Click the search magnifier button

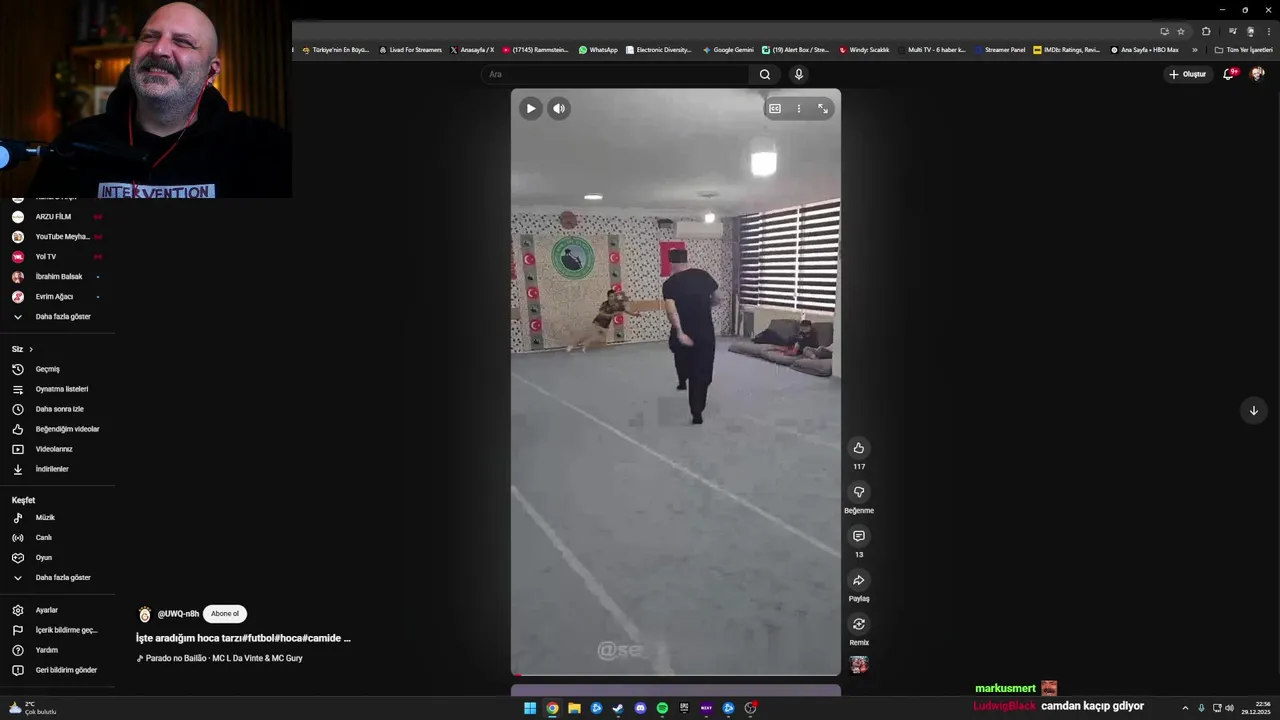coord(765,74)
